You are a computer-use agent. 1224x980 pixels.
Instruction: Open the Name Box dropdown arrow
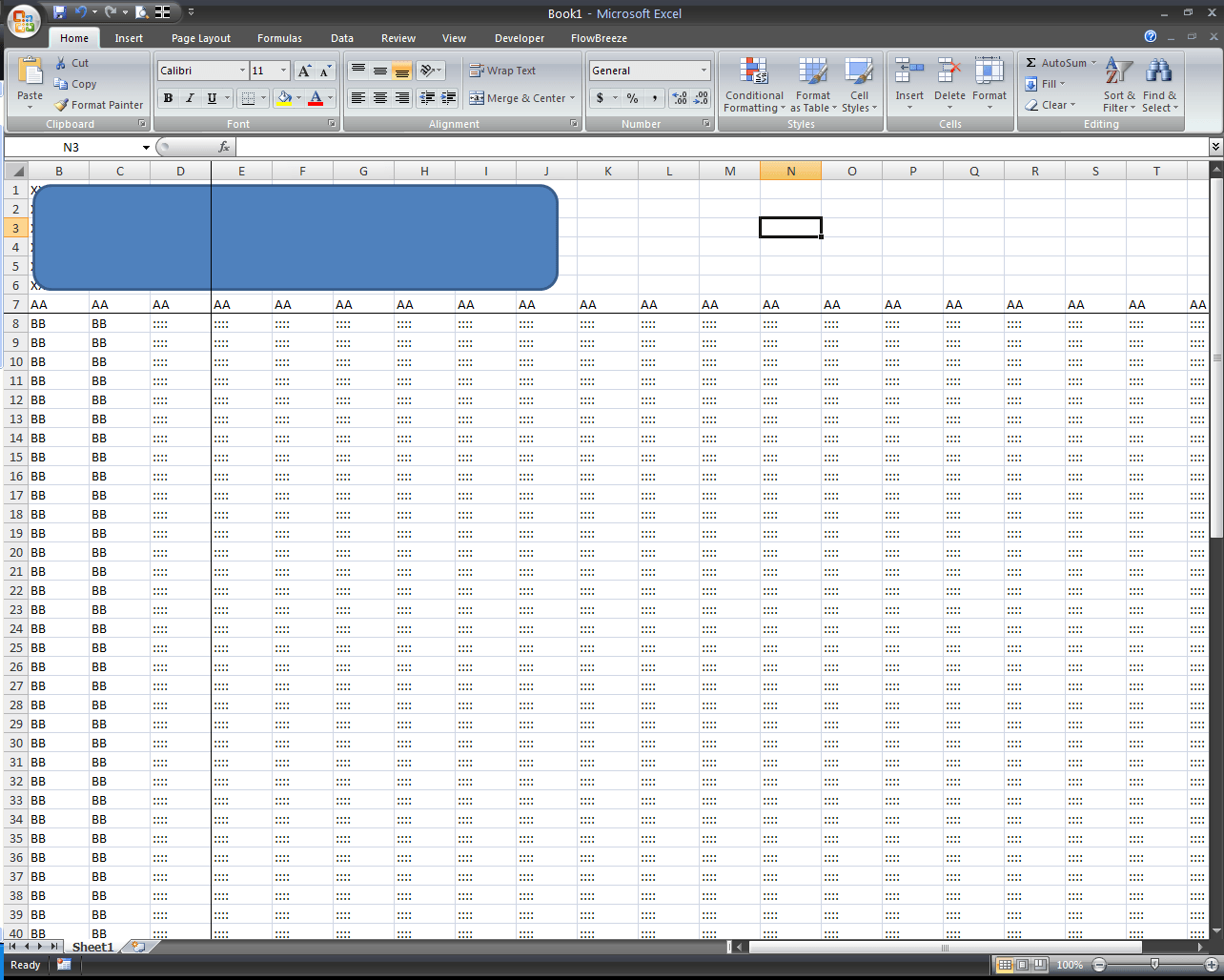pyautogui.click(x=146, y=148)
